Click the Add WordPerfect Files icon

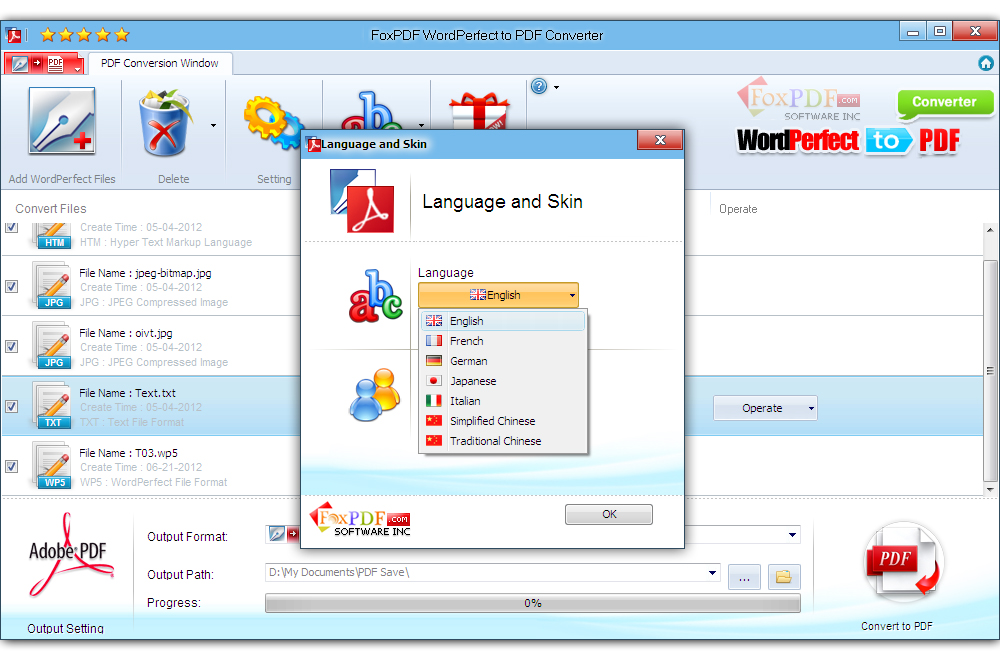coord(62,121)
